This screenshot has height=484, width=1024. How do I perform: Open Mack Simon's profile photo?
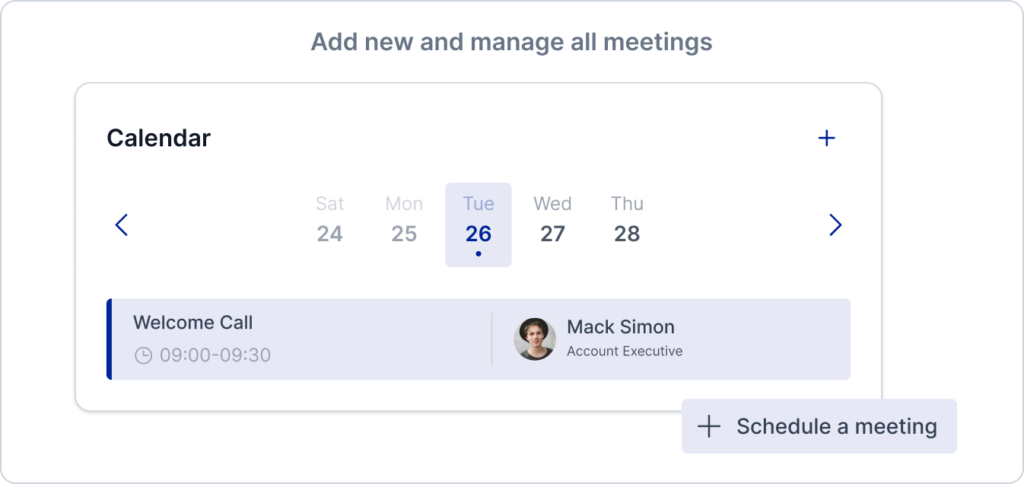(x=535, y=339)
